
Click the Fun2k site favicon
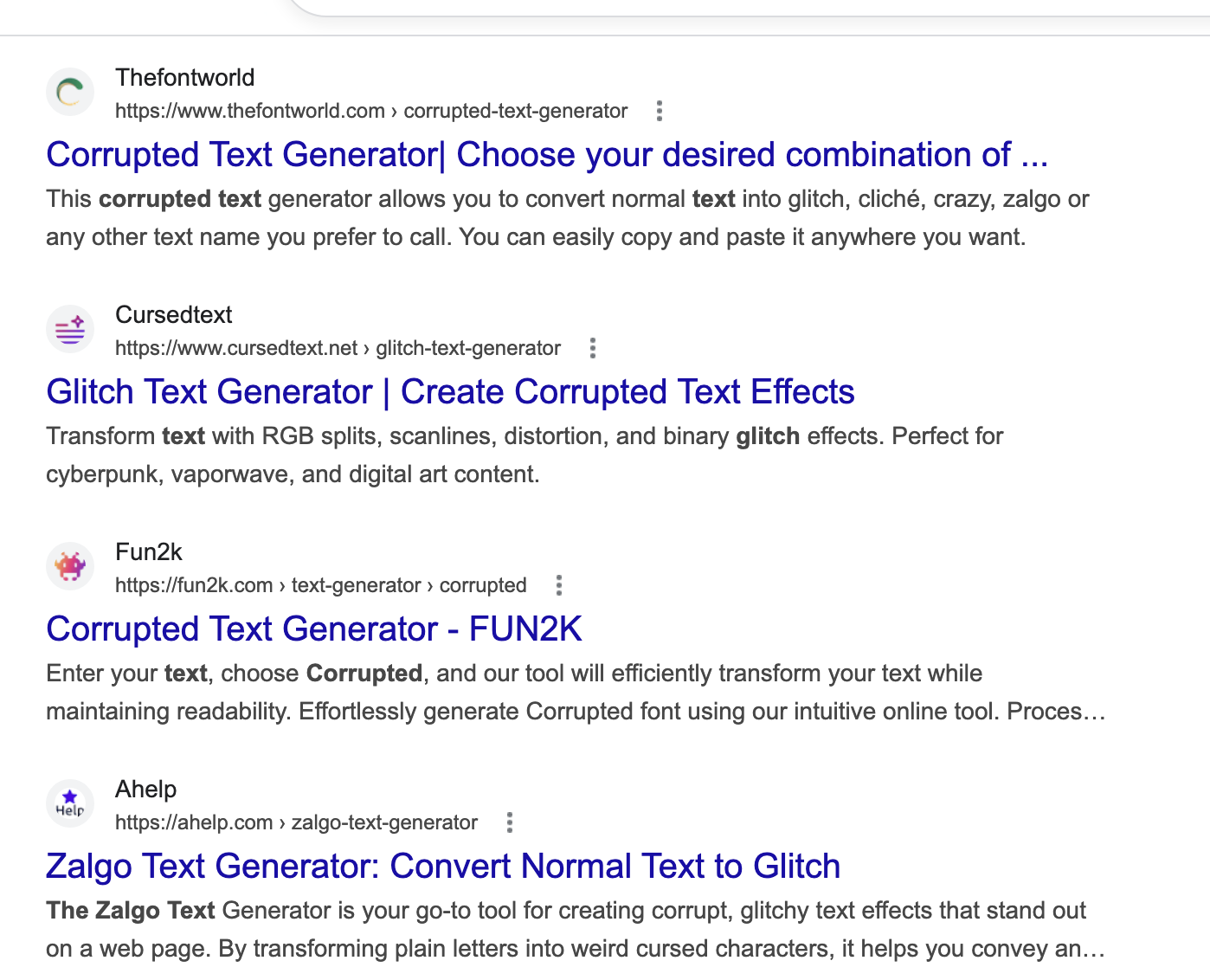click(x=70, y=566)
